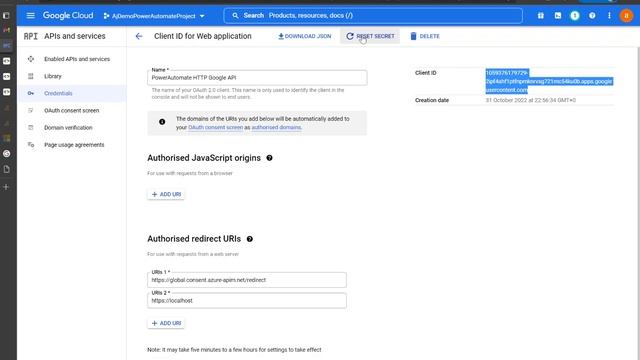
Task: Click the Creation date value
Action: point(530,100)
